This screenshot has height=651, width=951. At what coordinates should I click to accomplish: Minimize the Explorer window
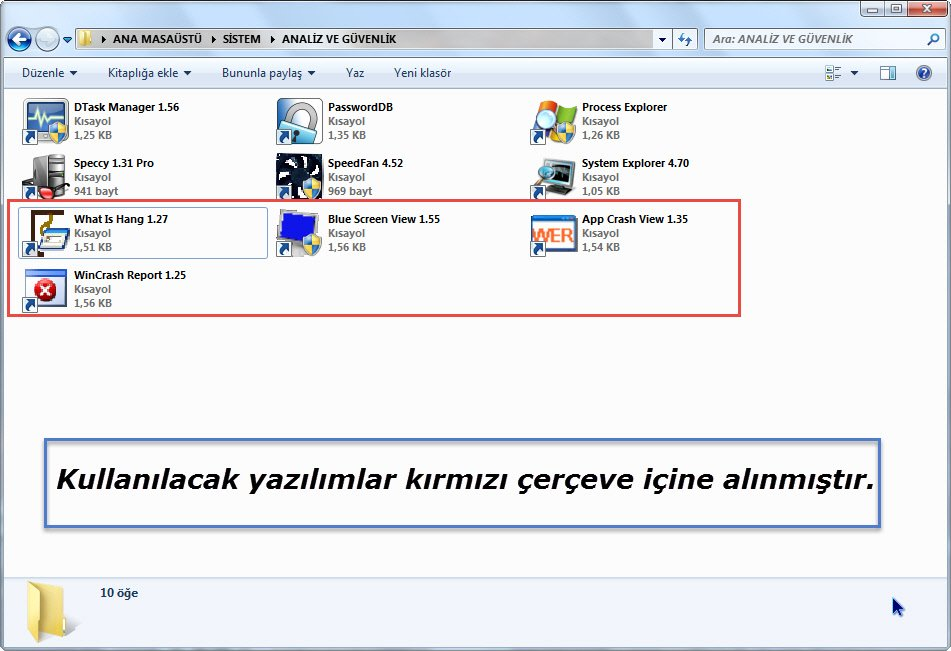coord(873,9)
